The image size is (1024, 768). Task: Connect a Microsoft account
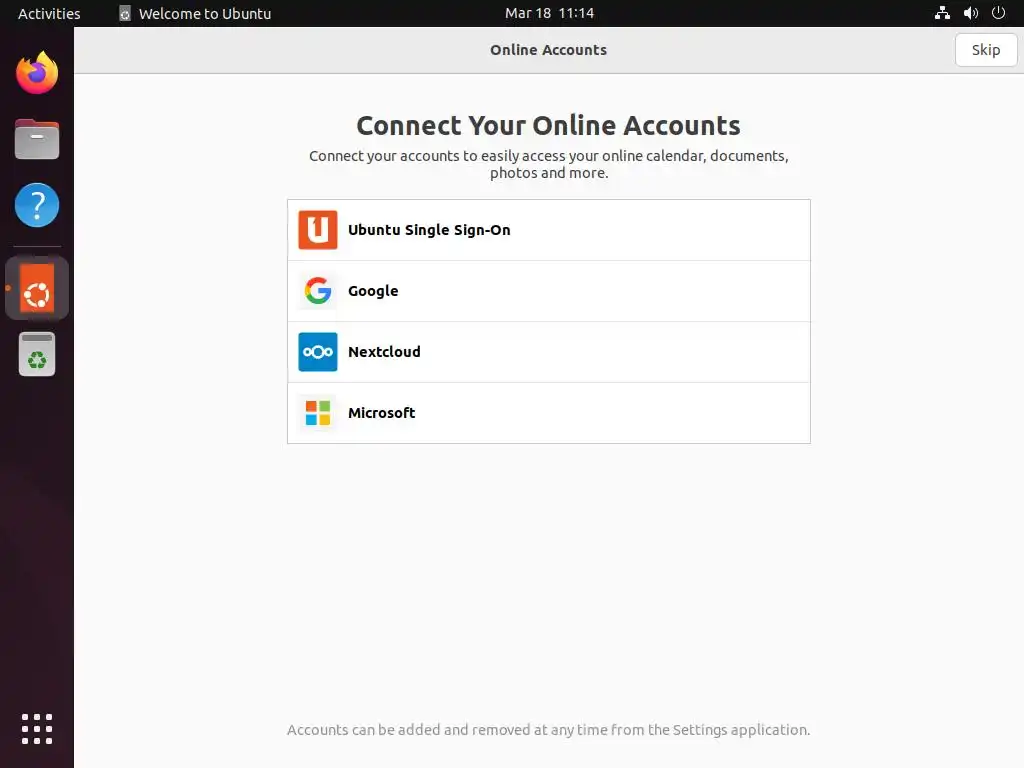[x=549, y=413]
